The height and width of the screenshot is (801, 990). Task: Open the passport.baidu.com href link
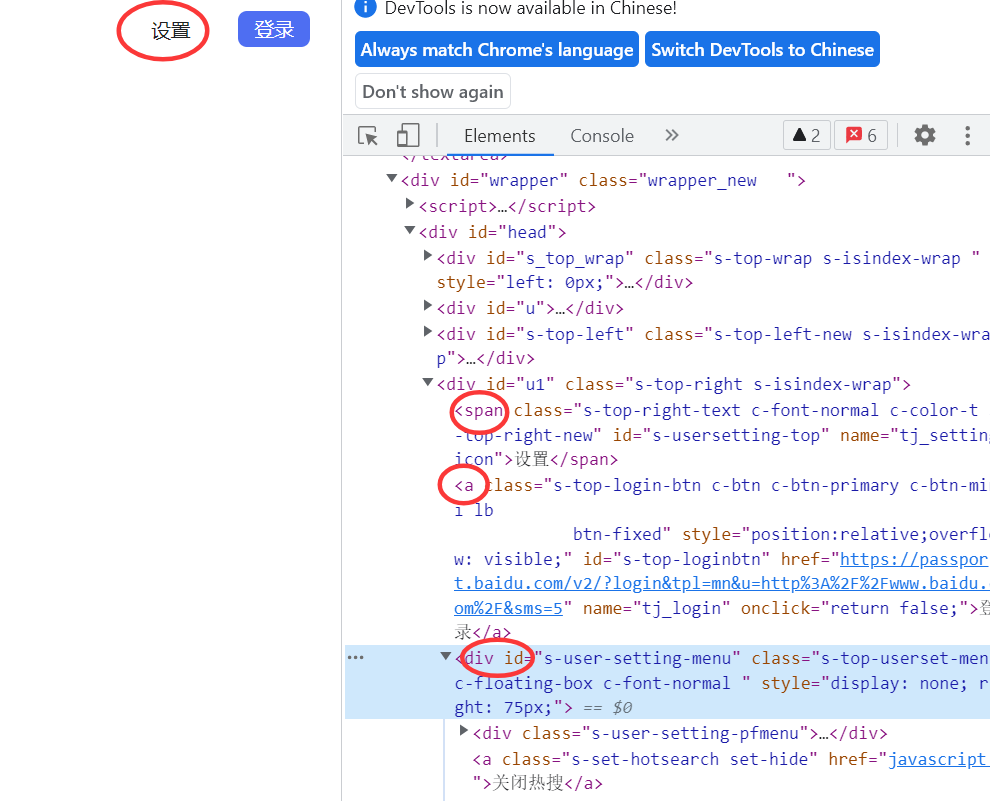(x=722, y=584)
